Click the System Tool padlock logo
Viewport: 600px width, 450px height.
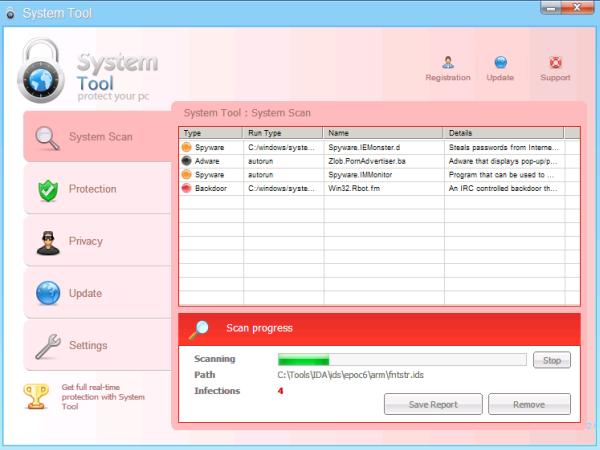click(41, 71)
